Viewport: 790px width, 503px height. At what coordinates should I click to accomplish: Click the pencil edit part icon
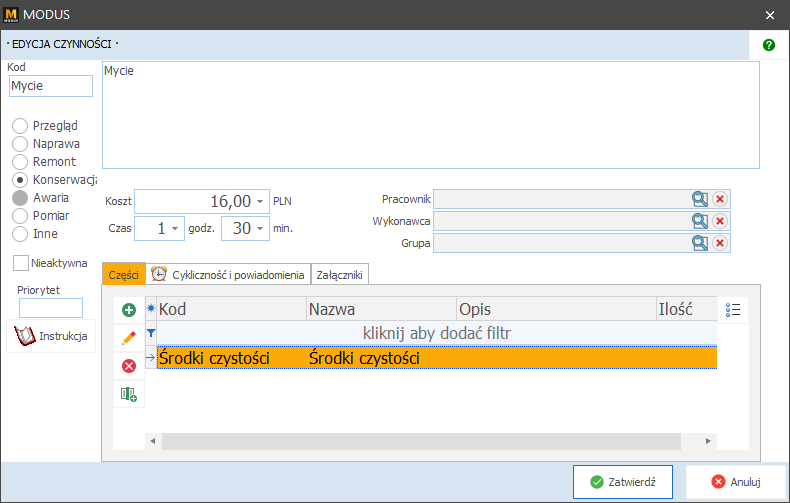tap(128, 338)
